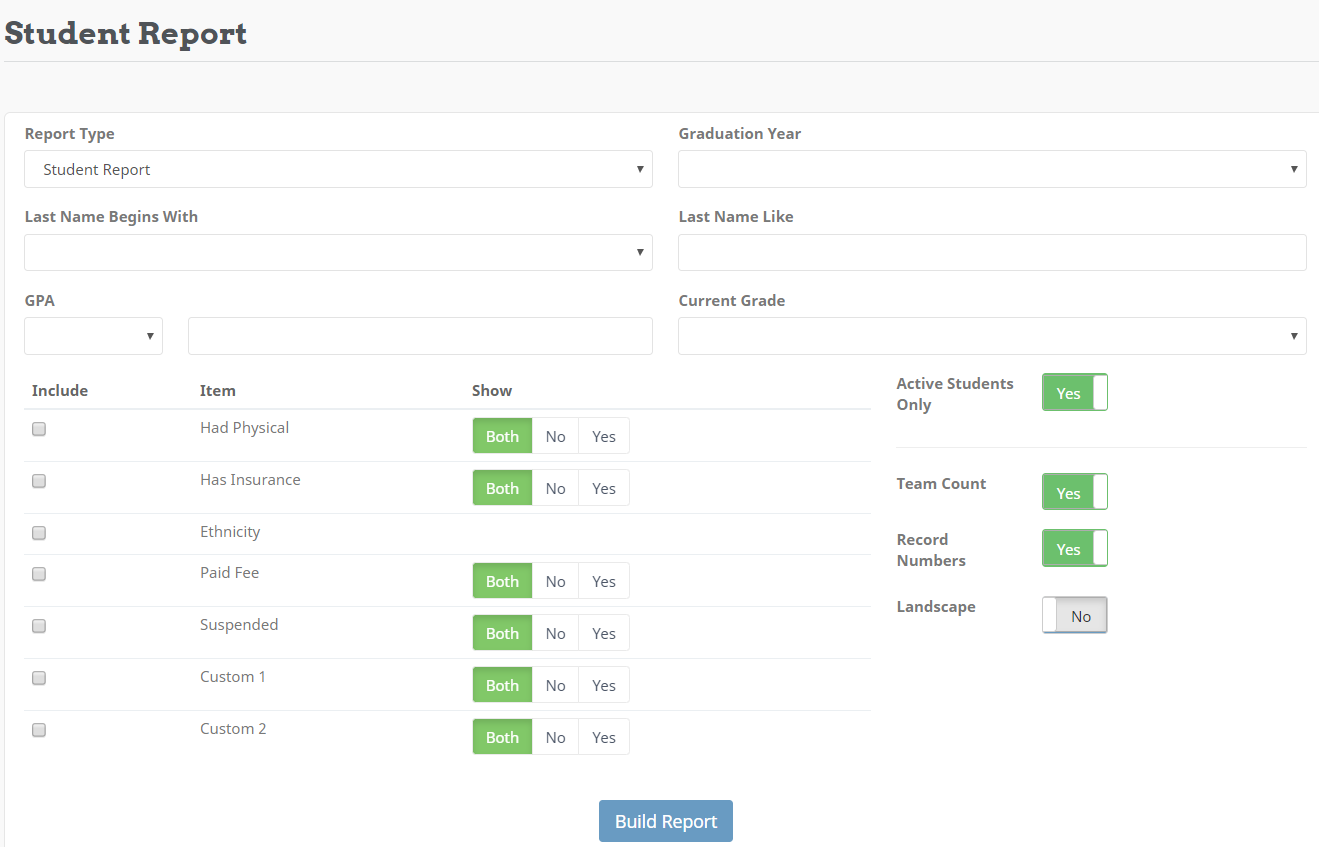
Task: Check the Had Physical include checkbox
Action: click(39, 429)
